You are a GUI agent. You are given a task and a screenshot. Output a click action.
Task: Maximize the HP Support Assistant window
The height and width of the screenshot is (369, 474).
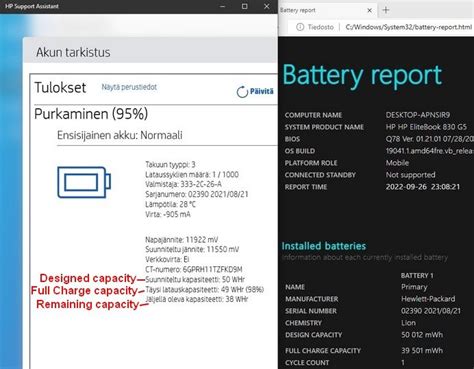tap(245, 6)
